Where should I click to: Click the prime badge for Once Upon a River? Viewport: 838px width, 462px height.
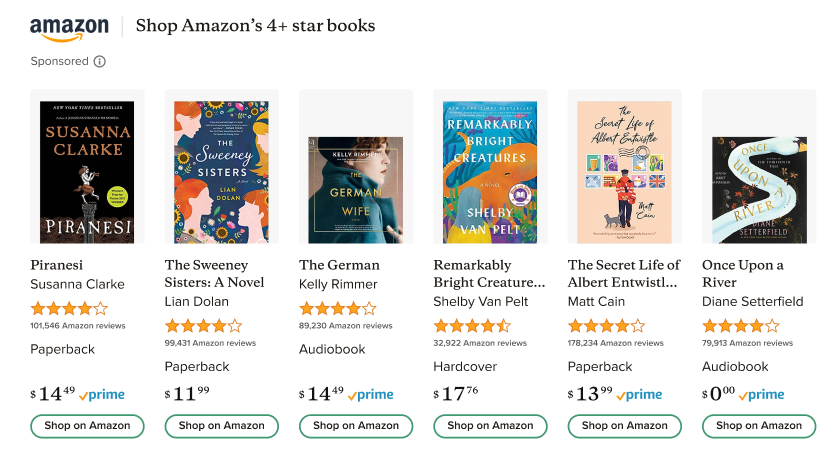[761, 395]
